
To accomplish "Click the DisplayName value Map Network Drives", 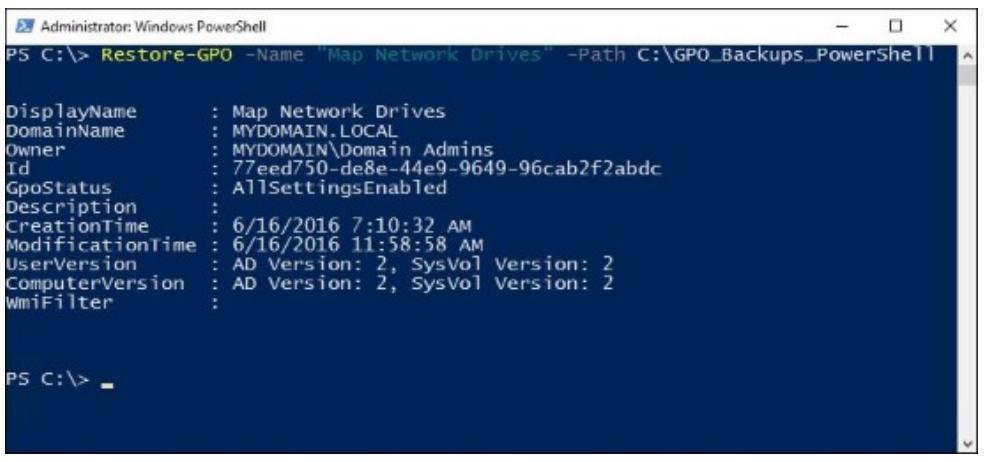I will 339,112.
